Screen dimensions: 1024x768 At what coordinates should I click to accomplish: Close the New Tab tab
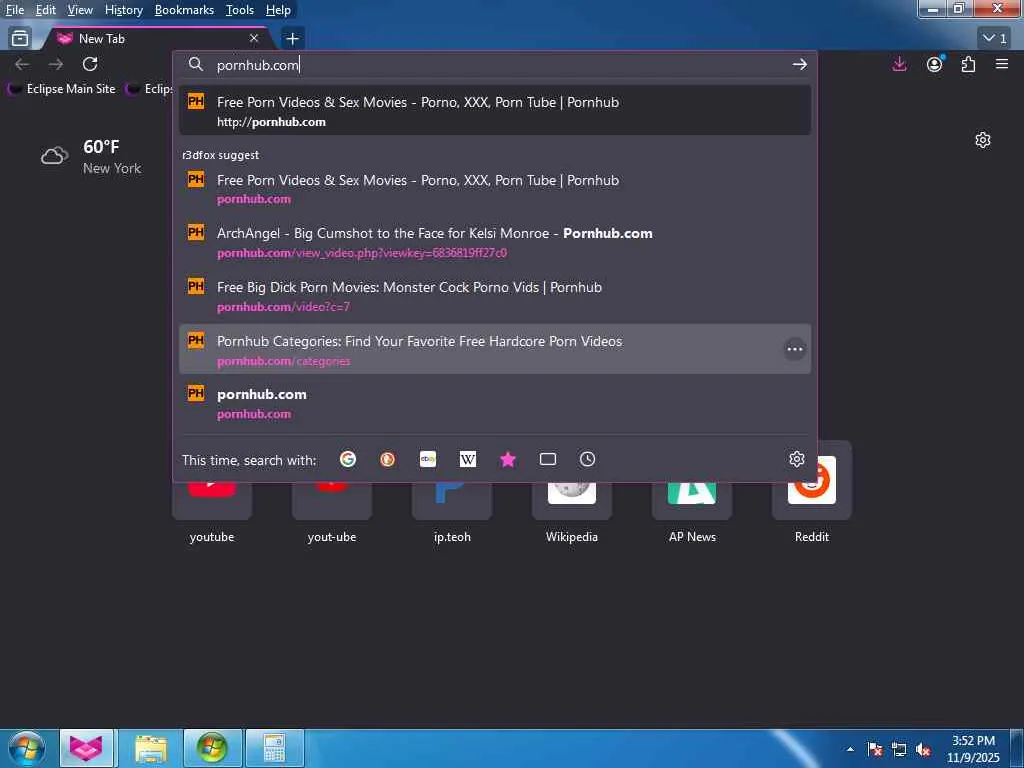[x=254, y=39]
